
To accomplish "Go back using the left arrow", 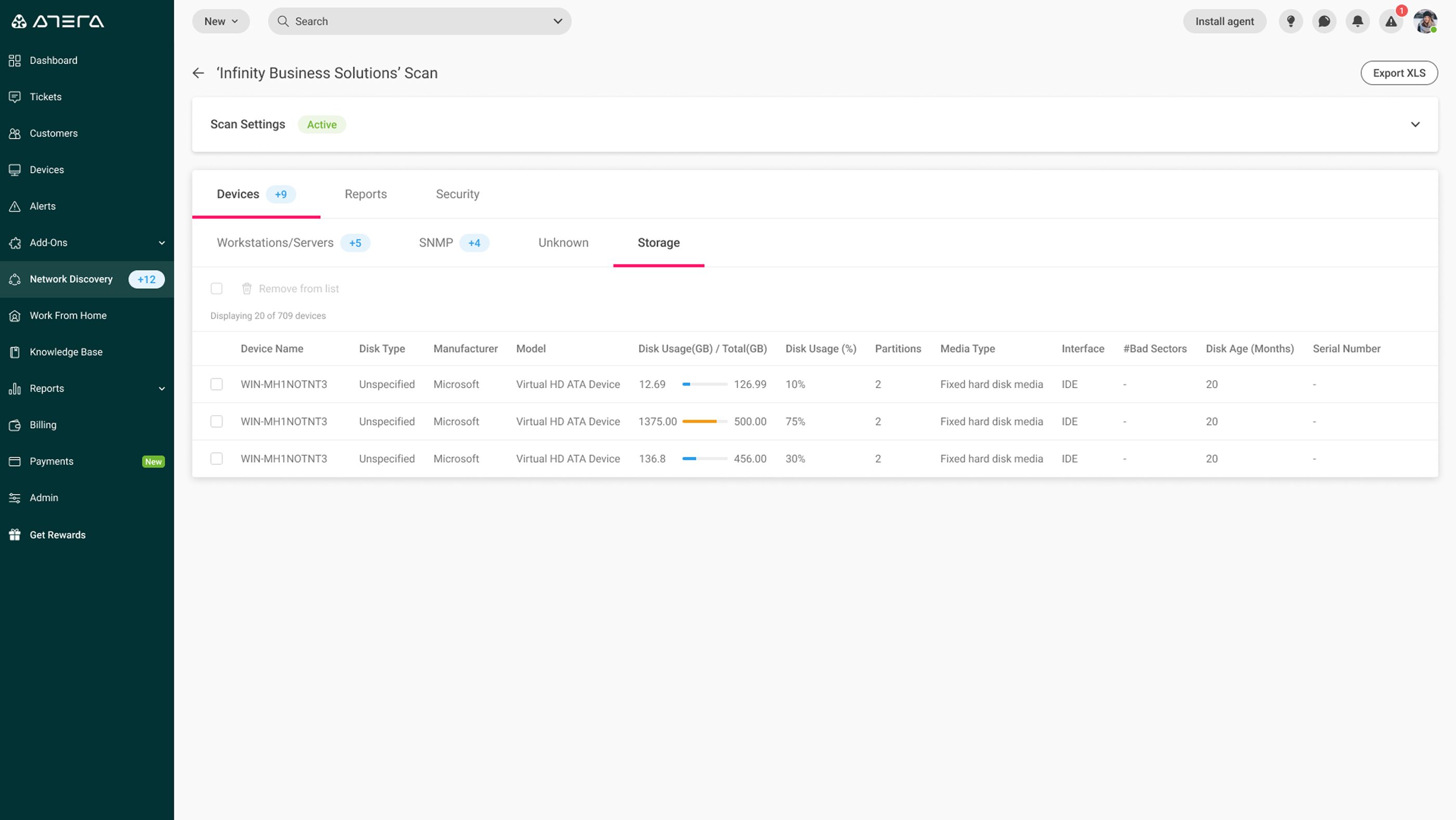I will coord(198,73).
